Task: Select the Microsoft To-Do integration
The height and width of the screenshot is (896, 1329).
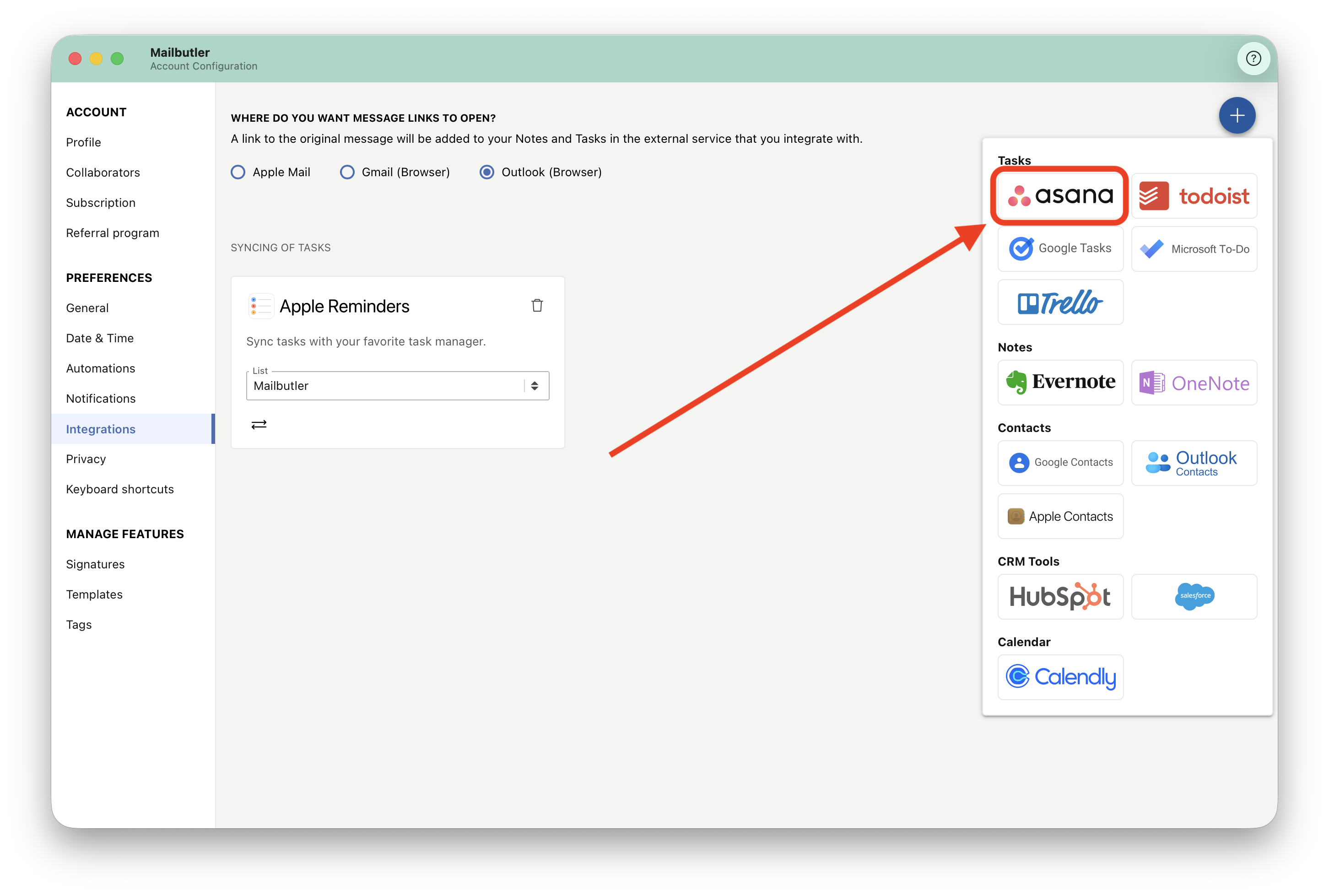Action: 1194,248
